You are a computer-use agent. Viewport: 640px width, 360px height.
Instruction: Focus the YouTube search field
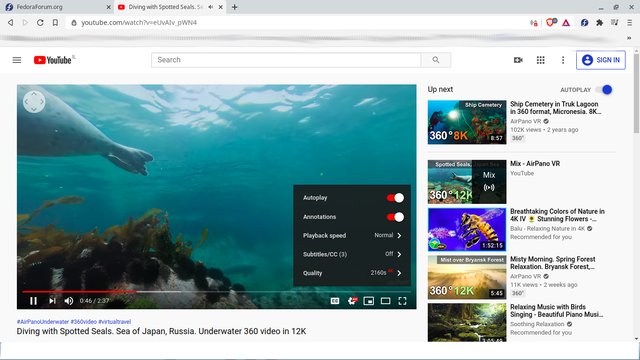[286, 60]
